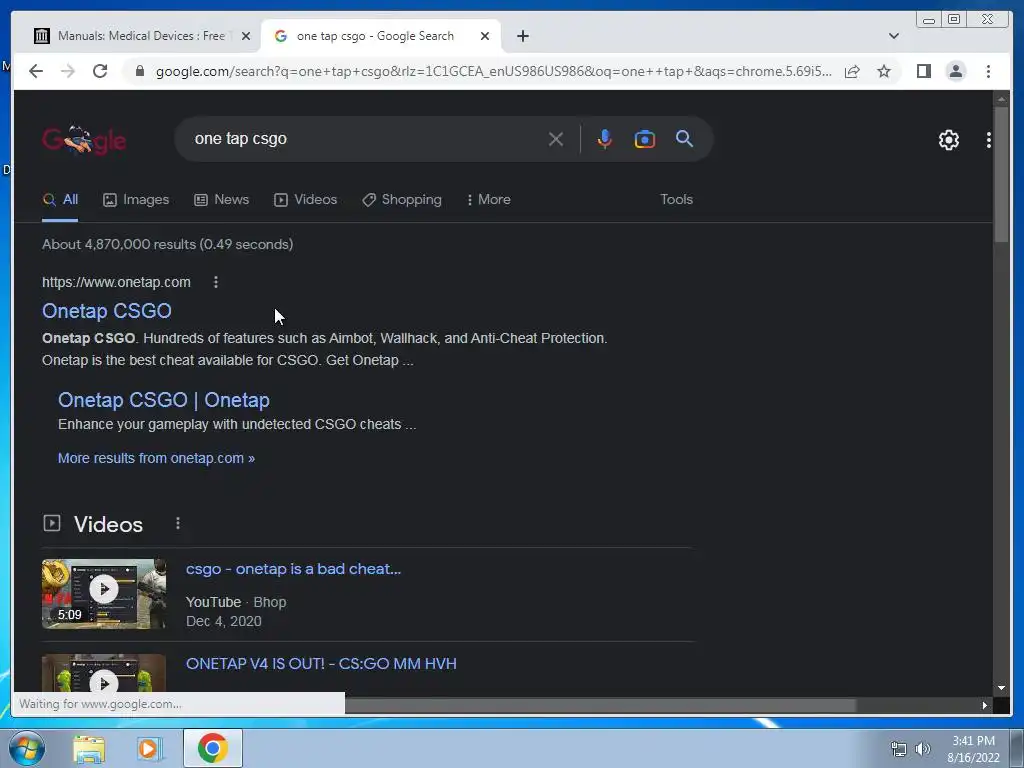Viewport: 1024px width, 768px height.
Task: Play the 5:09 video thumbnail
Action: [104, 594]
